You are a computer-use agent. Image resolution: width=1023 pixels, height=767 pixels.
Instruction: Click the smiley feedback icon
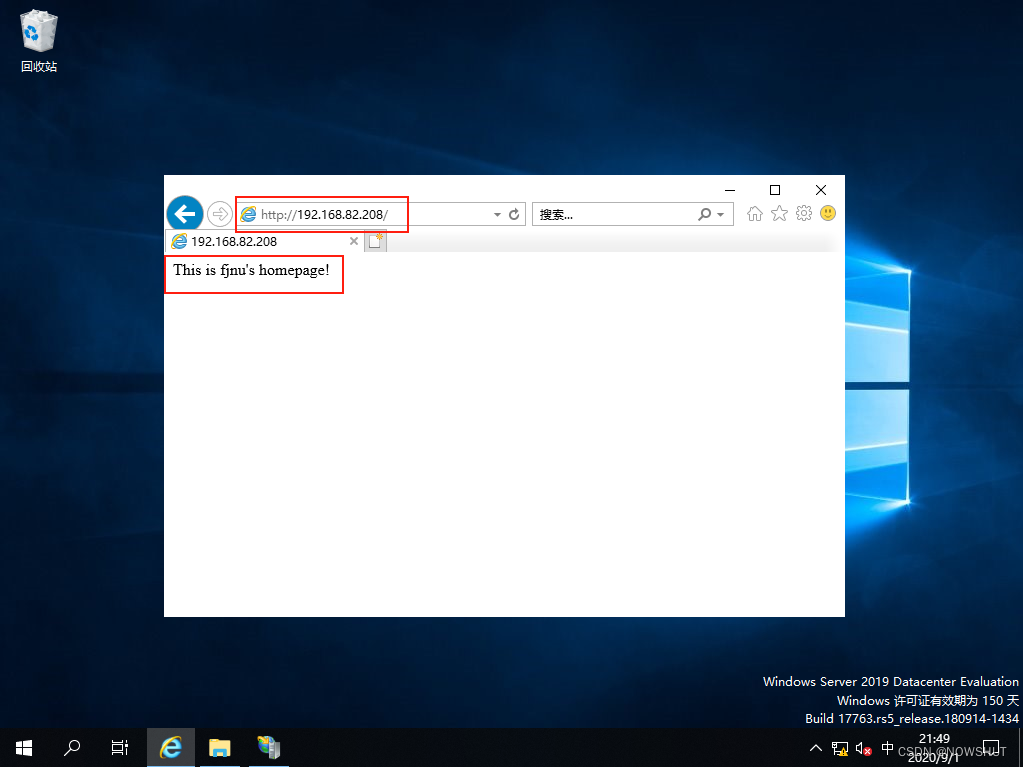[x=828, y=213]
